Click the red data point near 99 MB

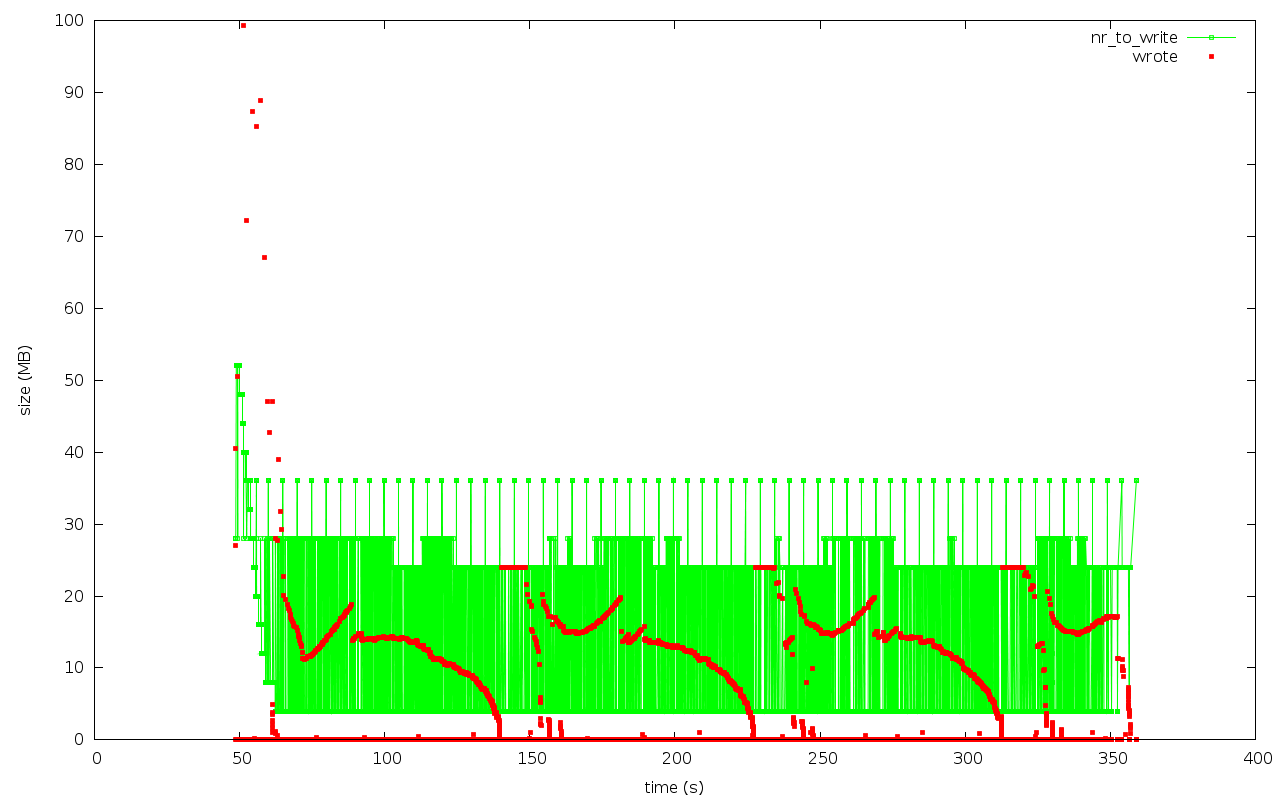243,25
